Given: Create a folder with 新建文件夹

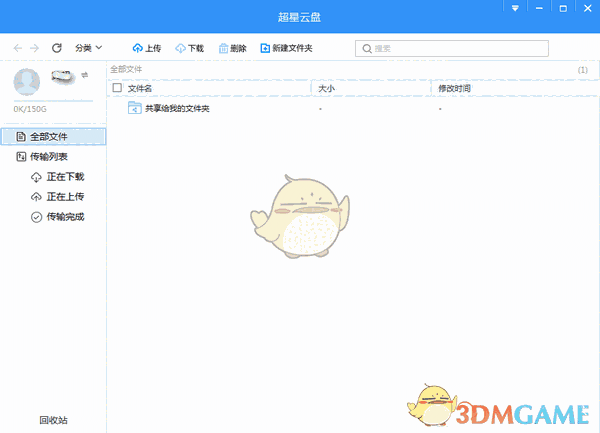Looking at the screenshot, I should click(x=286, y=48).
